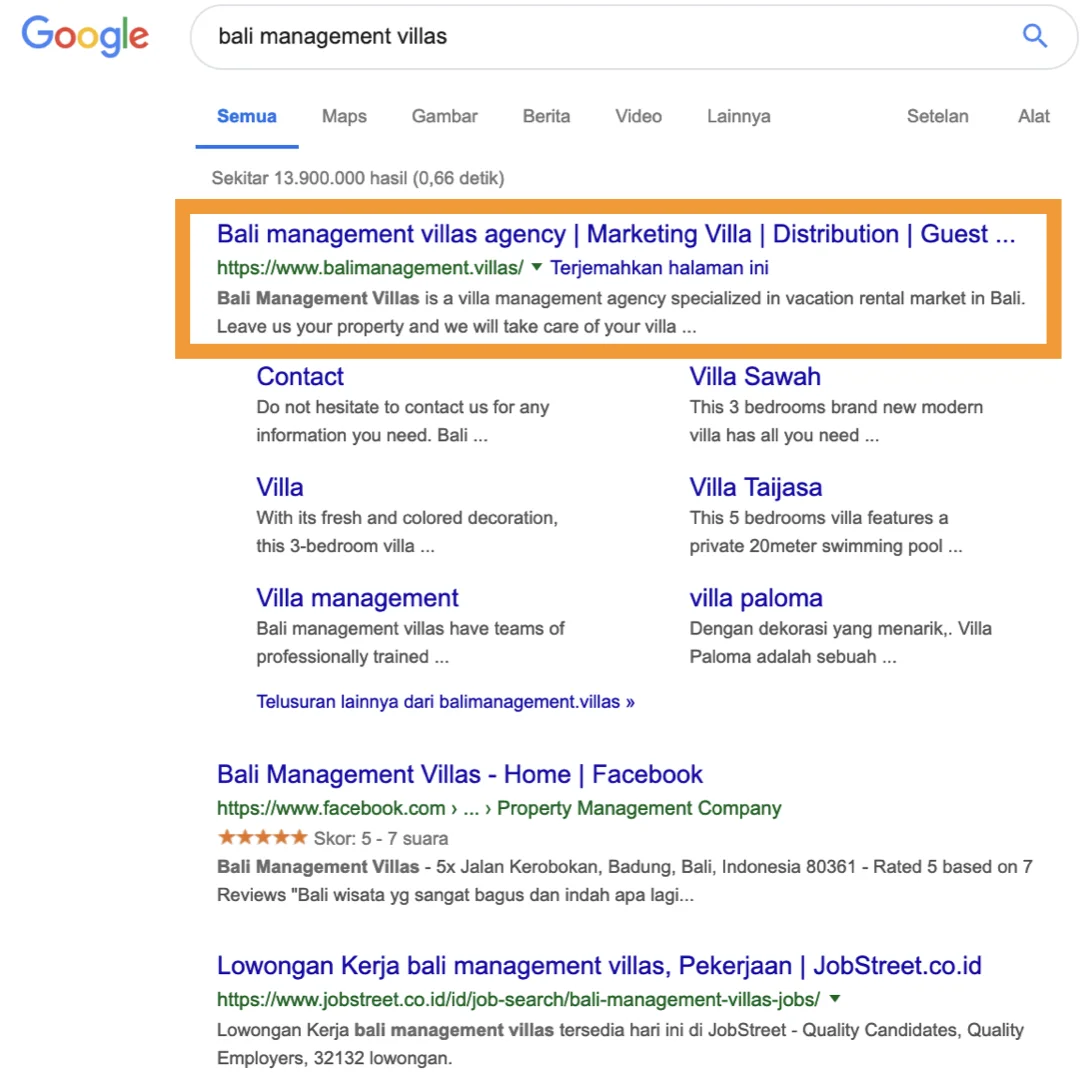The width and height of the screenshot is (1080, 1080).
Task: Select the Semua tab
Action: click(x=247, y=116)
